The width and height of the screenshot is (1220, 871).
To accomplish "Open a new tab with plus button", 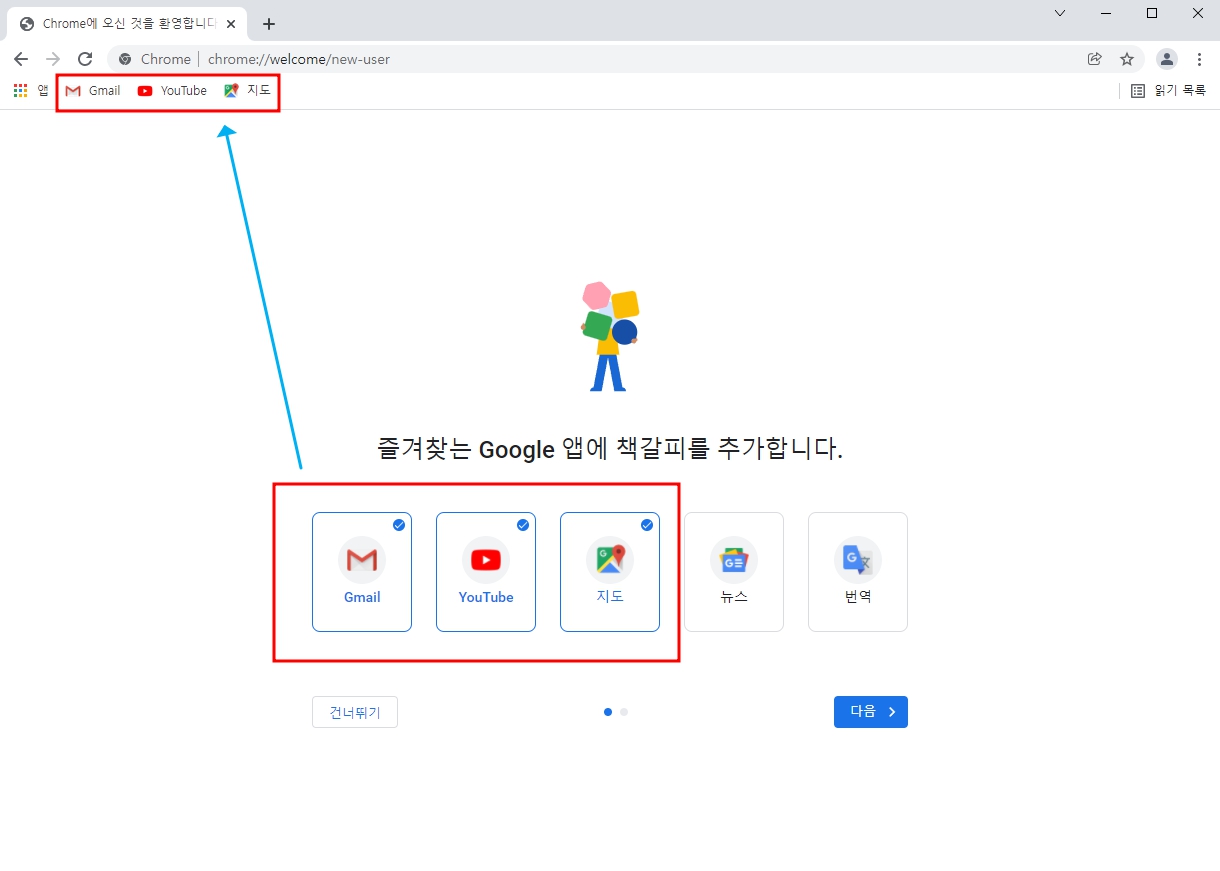I will pos(268,24).
